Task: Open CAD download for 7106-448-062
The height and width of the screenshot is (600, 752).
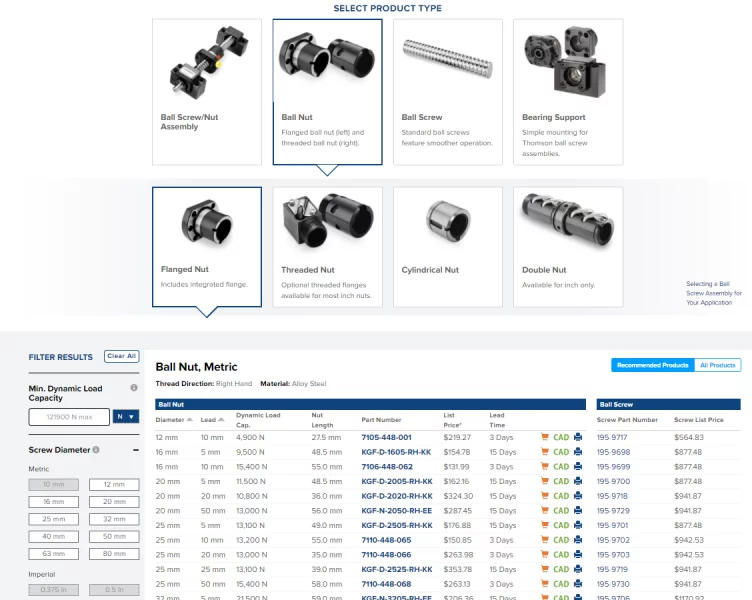Action: pyautogui.click(x=561, y=466)
